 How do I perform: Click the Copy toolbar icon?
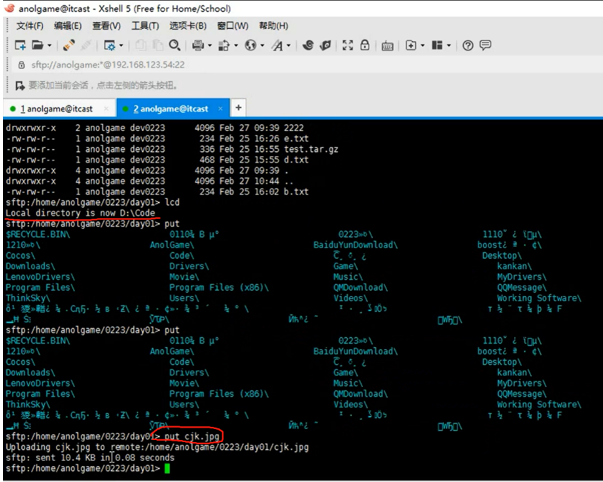tap(141, 45)
